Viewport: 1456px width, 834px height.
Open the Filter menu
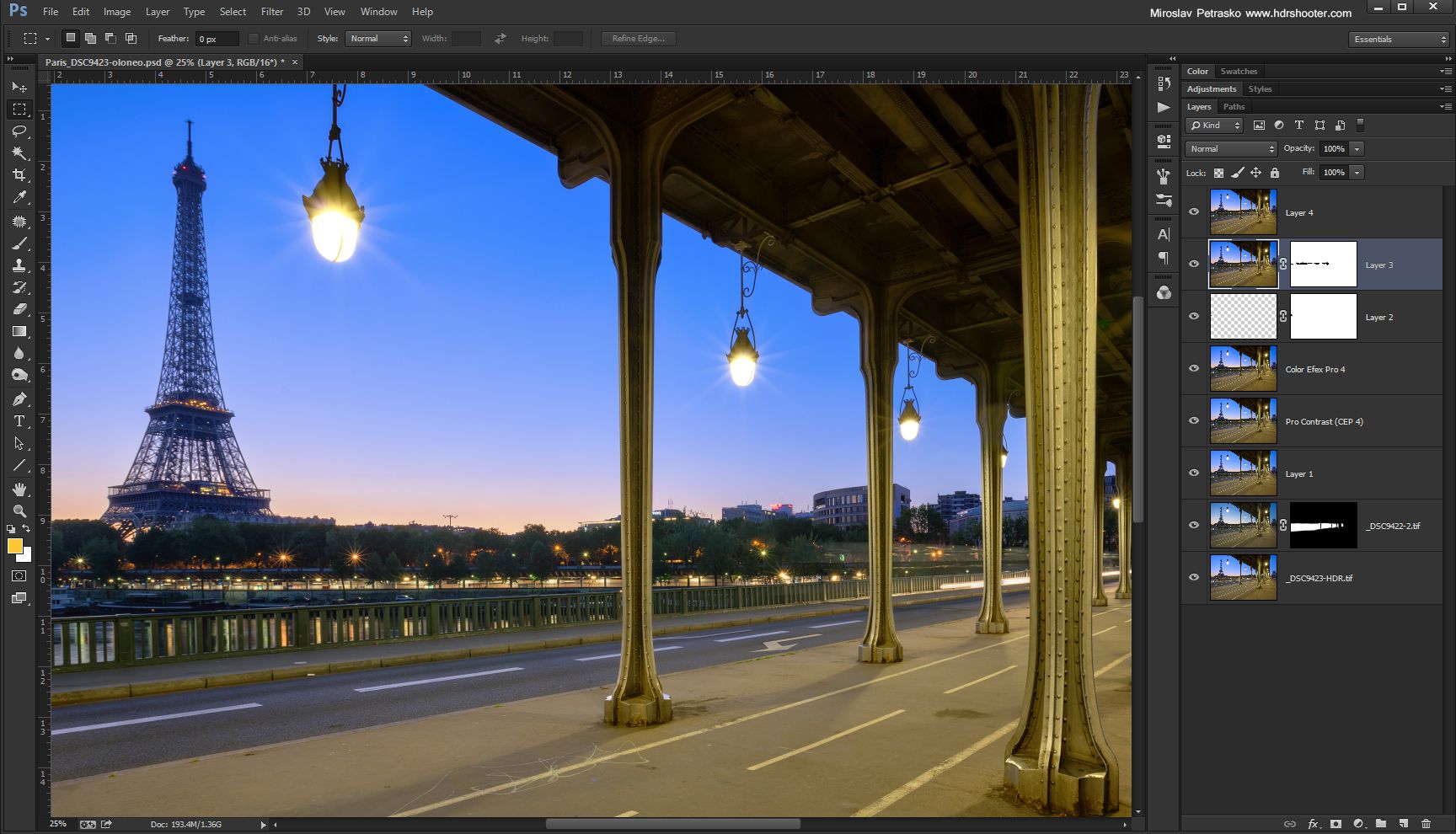pyautogui.click(x=271, y=12)
